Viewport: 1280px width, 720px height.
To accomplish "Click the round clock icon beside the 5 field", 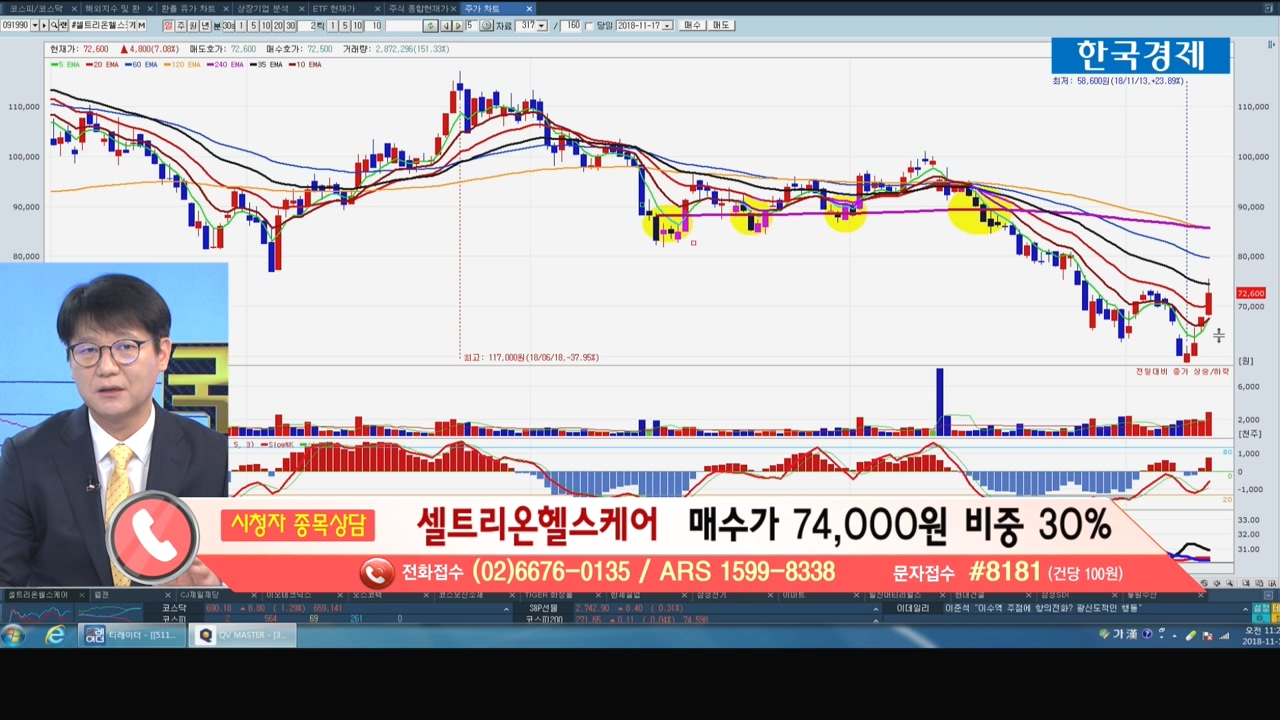I will (x=486, y=25).
